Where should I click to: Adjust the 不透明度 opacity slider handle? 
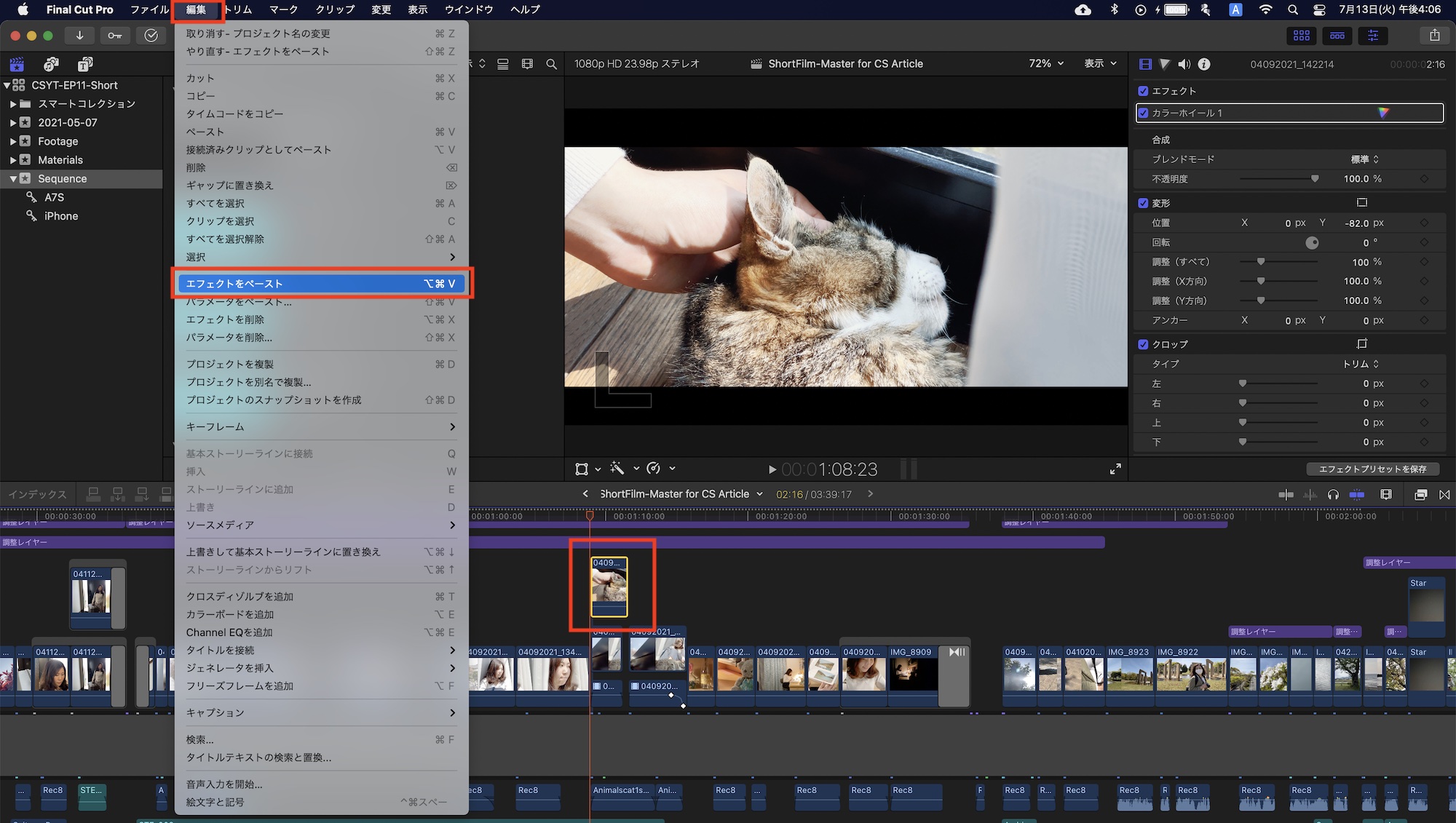(1315, 179)
